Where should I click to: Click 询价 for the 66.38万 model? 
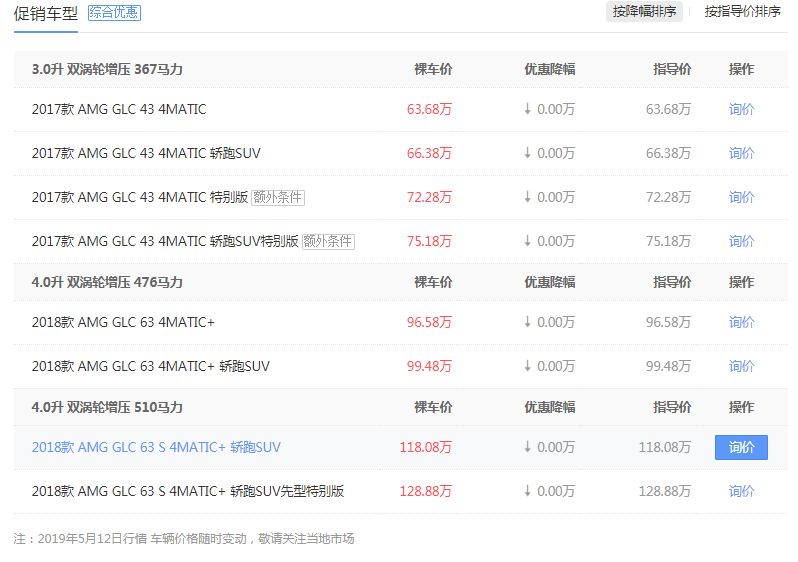pyautogui.click(x=742, y=153)
